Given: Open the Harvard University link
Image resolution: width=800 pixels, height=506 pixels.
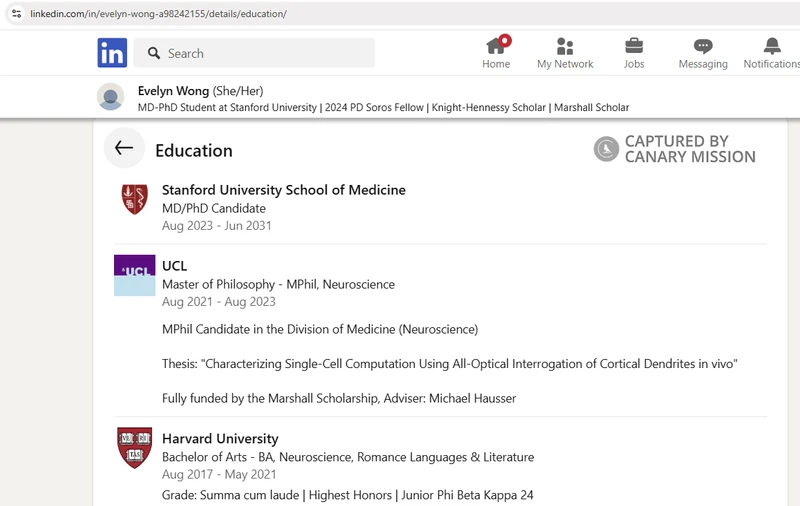Looking at the screenshot, I should click(220, 439).
